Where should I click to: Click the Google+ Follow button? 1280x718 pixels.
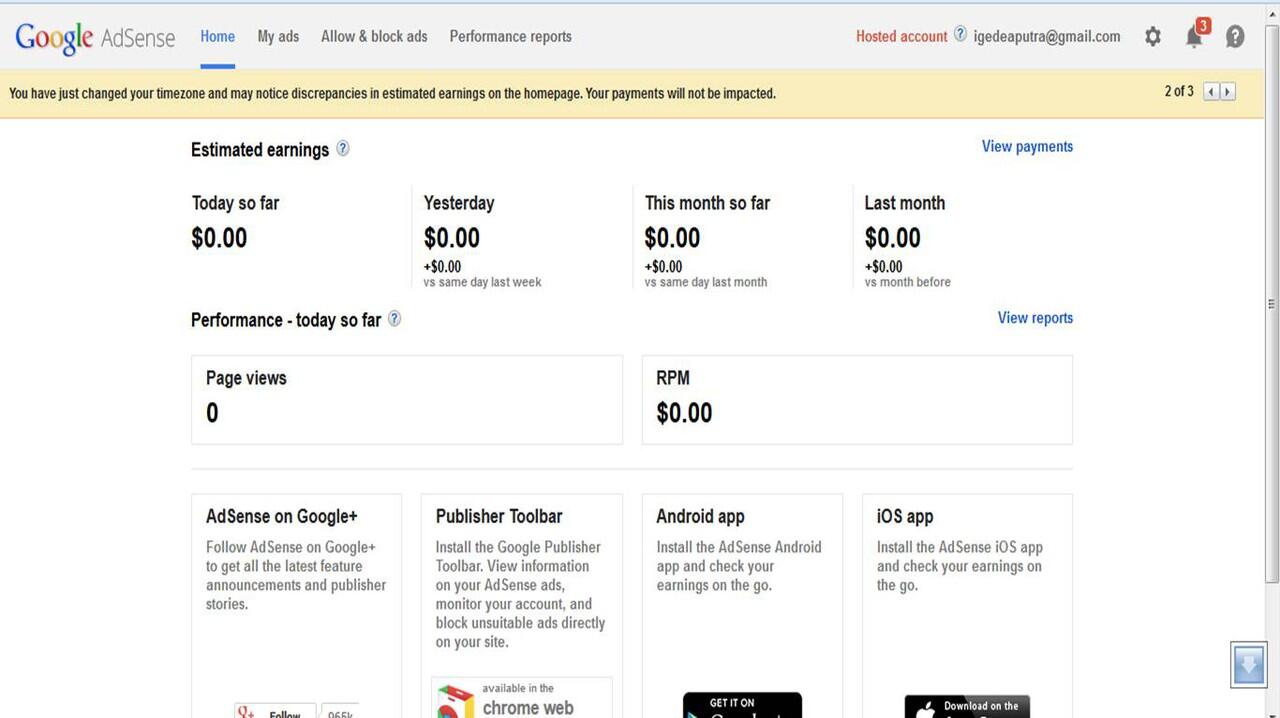[275, 711]
